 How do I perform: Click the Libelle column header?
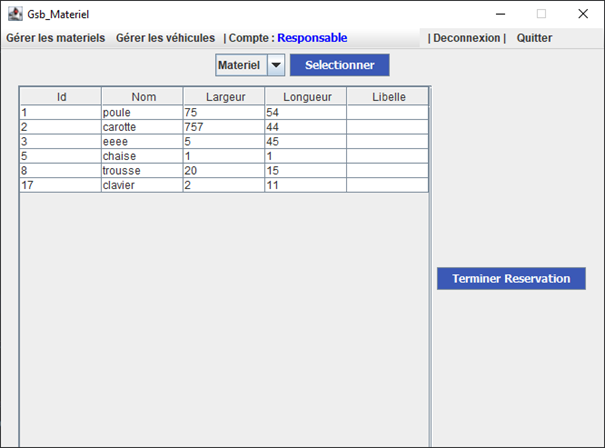pos(388,97)
